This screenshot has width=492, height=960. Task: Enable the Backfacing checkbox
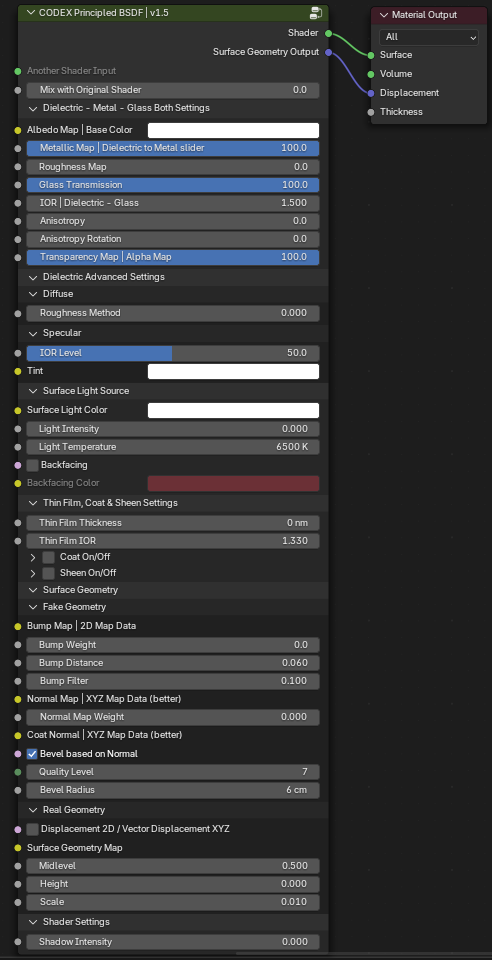pyautogui.click(x=32, y=465)
